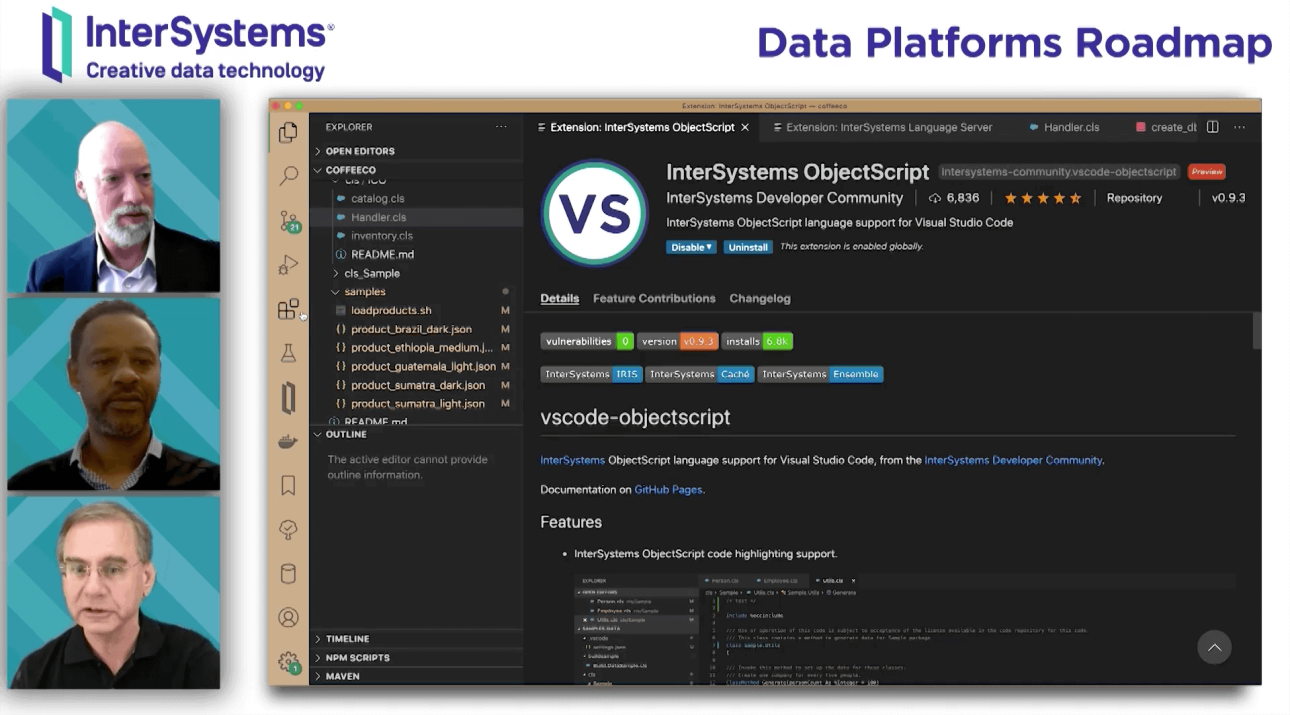Image resolution: width=1290 pixels, height=715 pixels.
Task: Open the Run and Debug view
Action: coord(289,265)
